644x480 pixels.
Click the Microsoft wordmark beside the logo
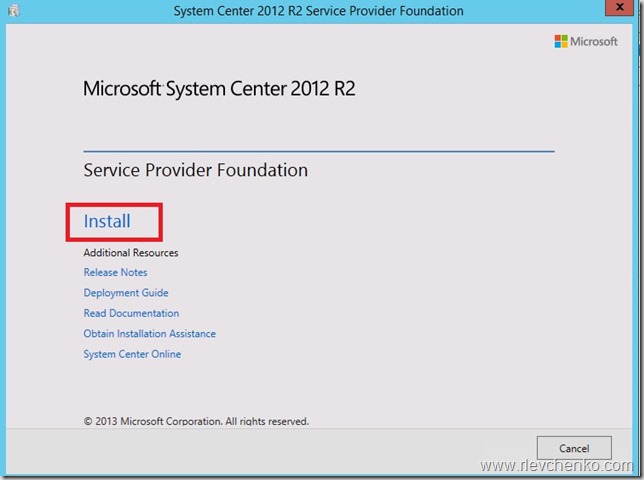594,41
